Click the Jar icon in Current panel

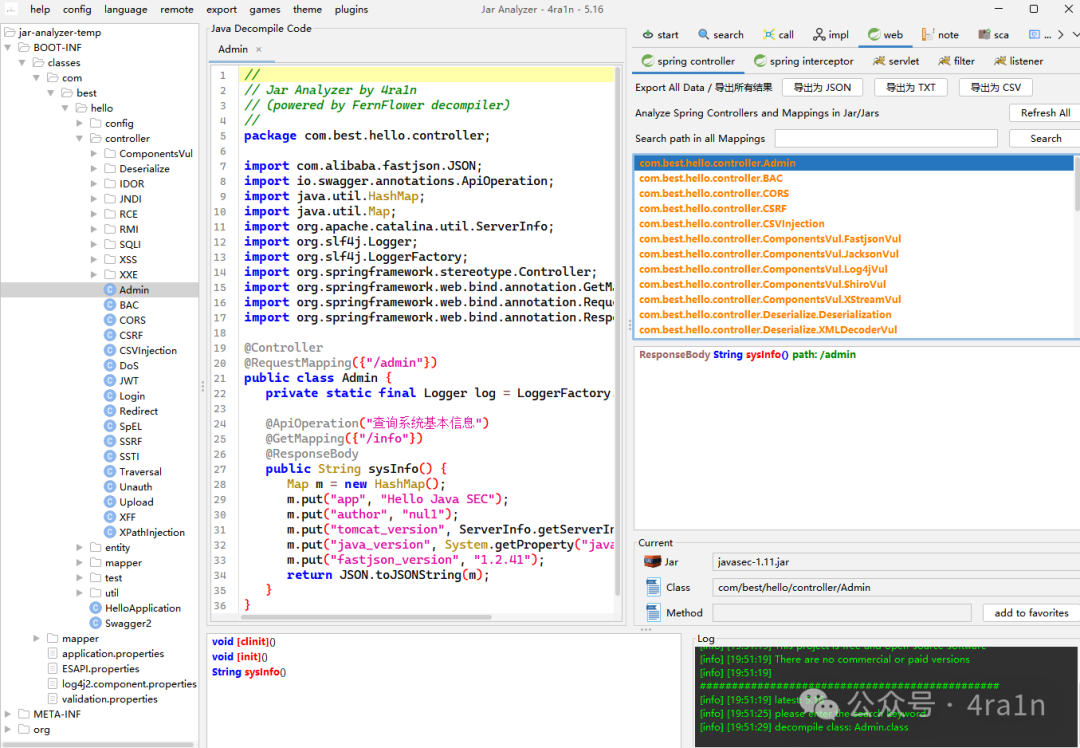[x=653, y=562]
